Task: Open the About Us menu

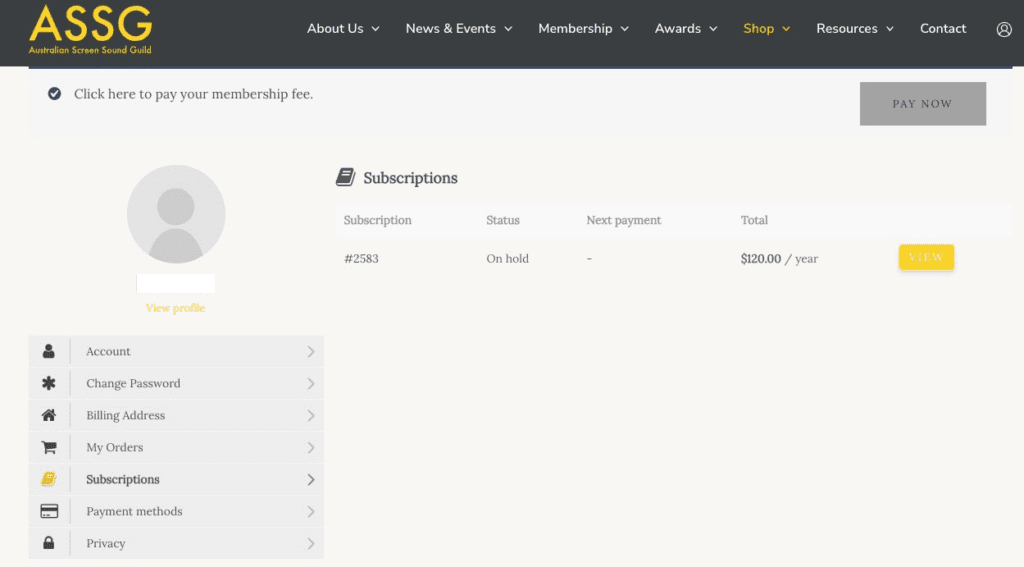Action: point(335,29)
